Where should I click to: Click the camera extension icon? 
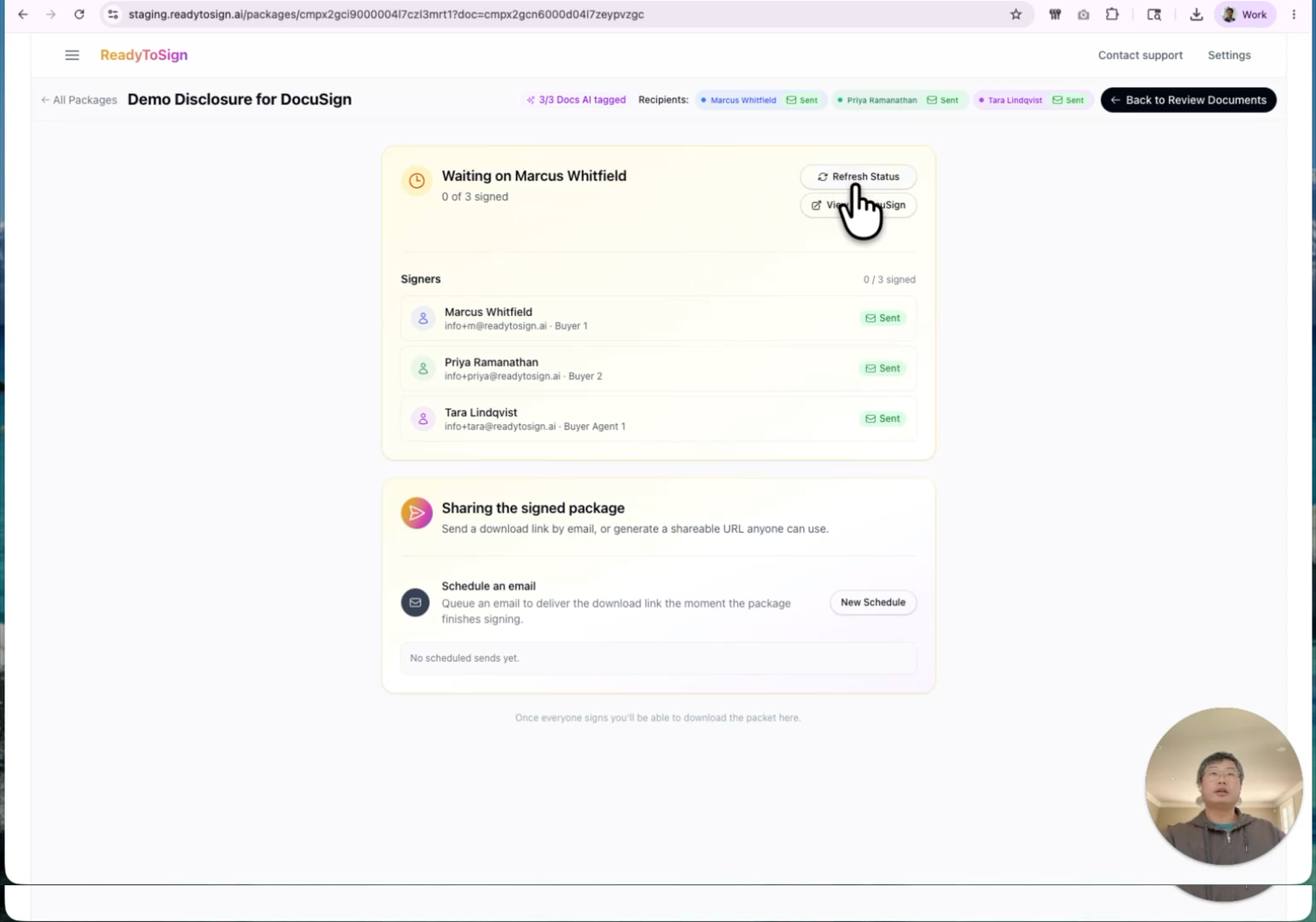pyautogui.click(x=1084, y=15)
